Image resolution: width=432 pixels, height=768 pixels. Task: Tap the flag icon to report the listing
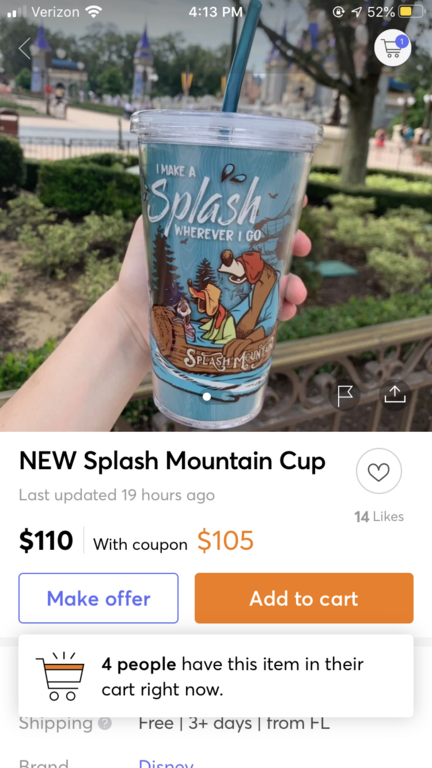point(344,395)
